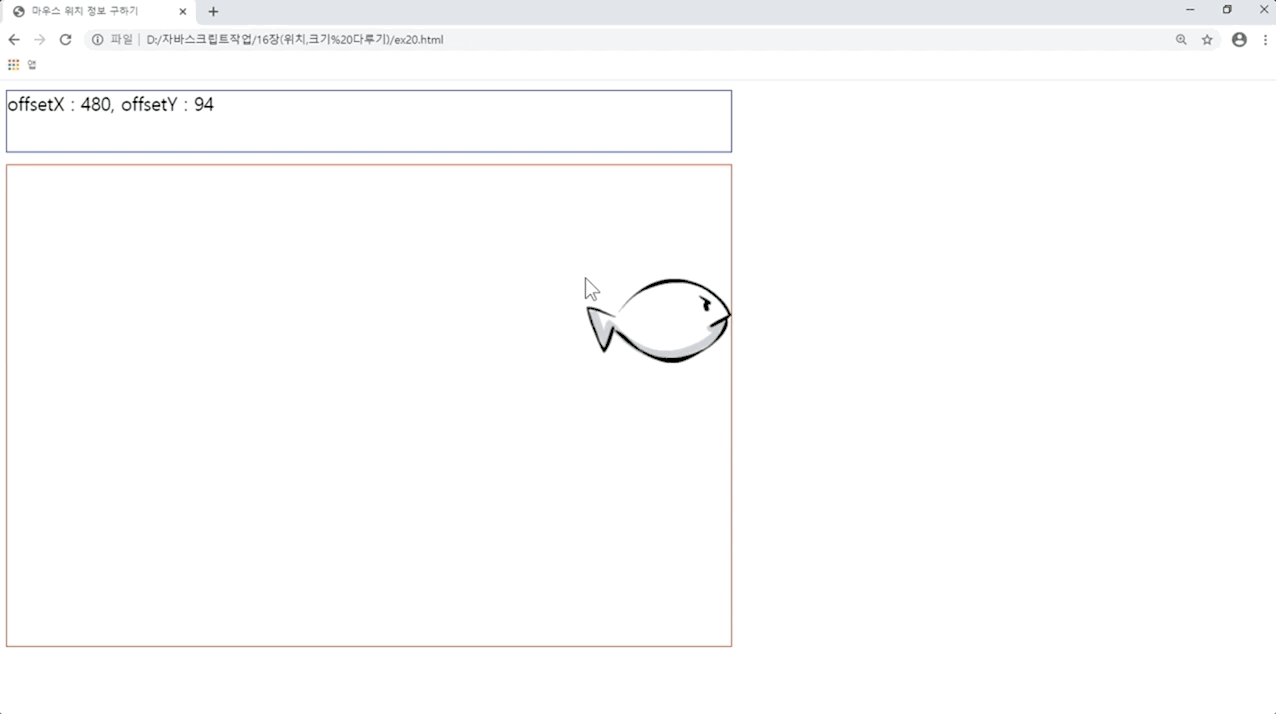Click the address bar URL ex20.html
1276x714 pixels.
point(295,40)
